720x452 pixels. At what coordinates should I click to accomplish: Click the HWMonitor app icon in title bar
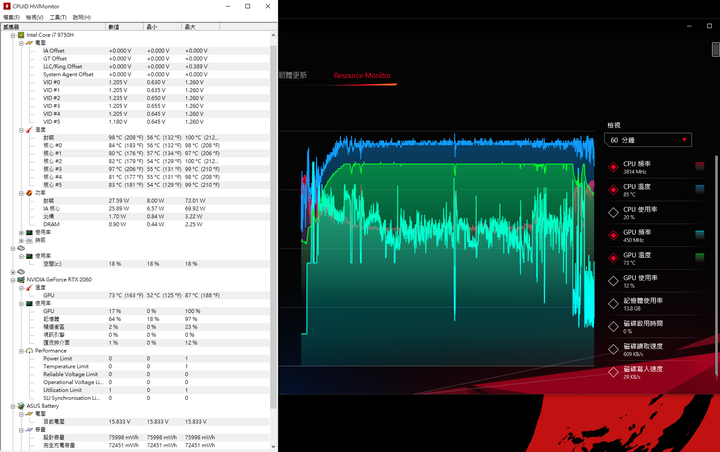tap(6, 6)
